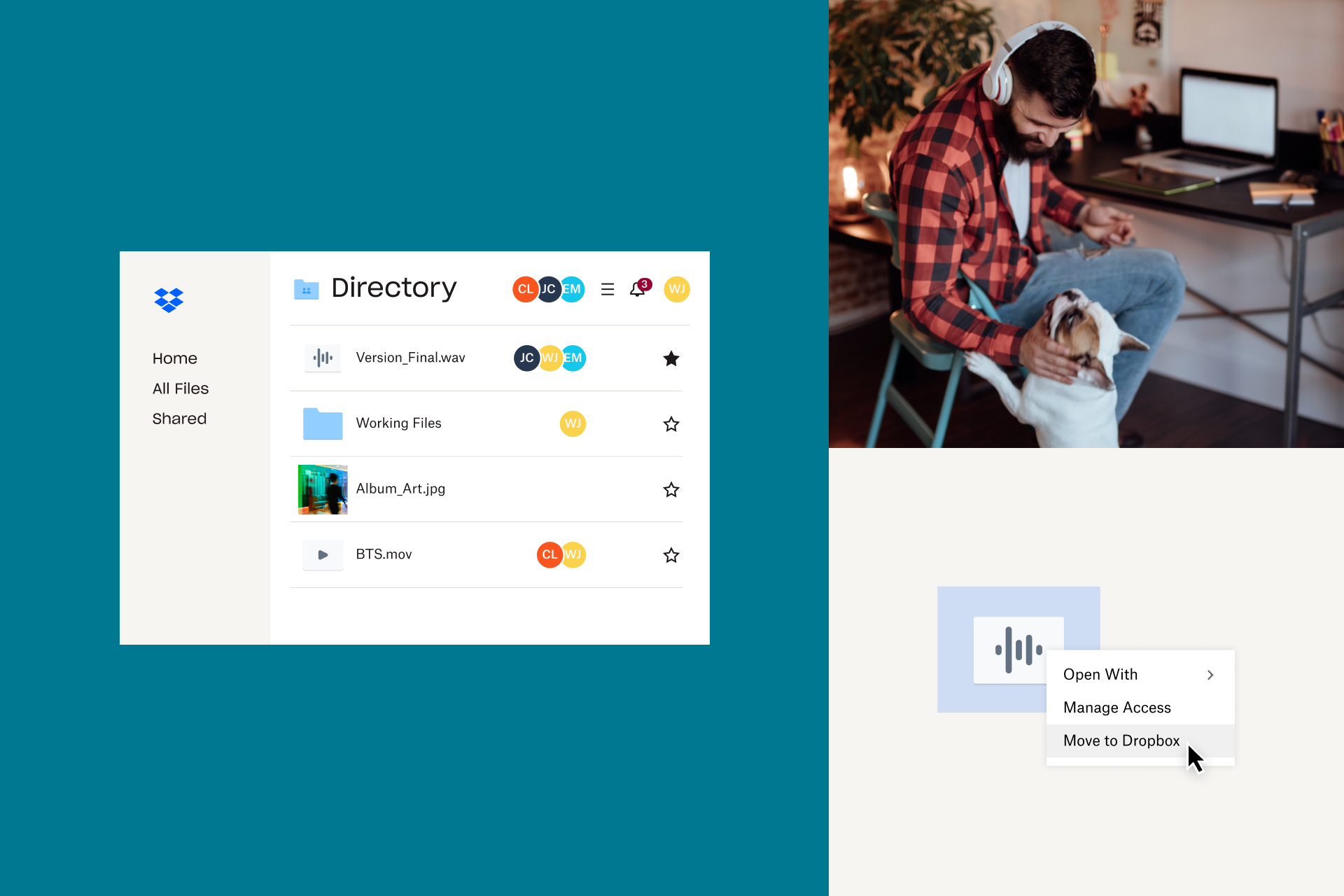This screenshot has height=896, width=1344.
Task: Click the All Files navigation link in sidebar
Action: pyautogui.click(x=180, y=388)
